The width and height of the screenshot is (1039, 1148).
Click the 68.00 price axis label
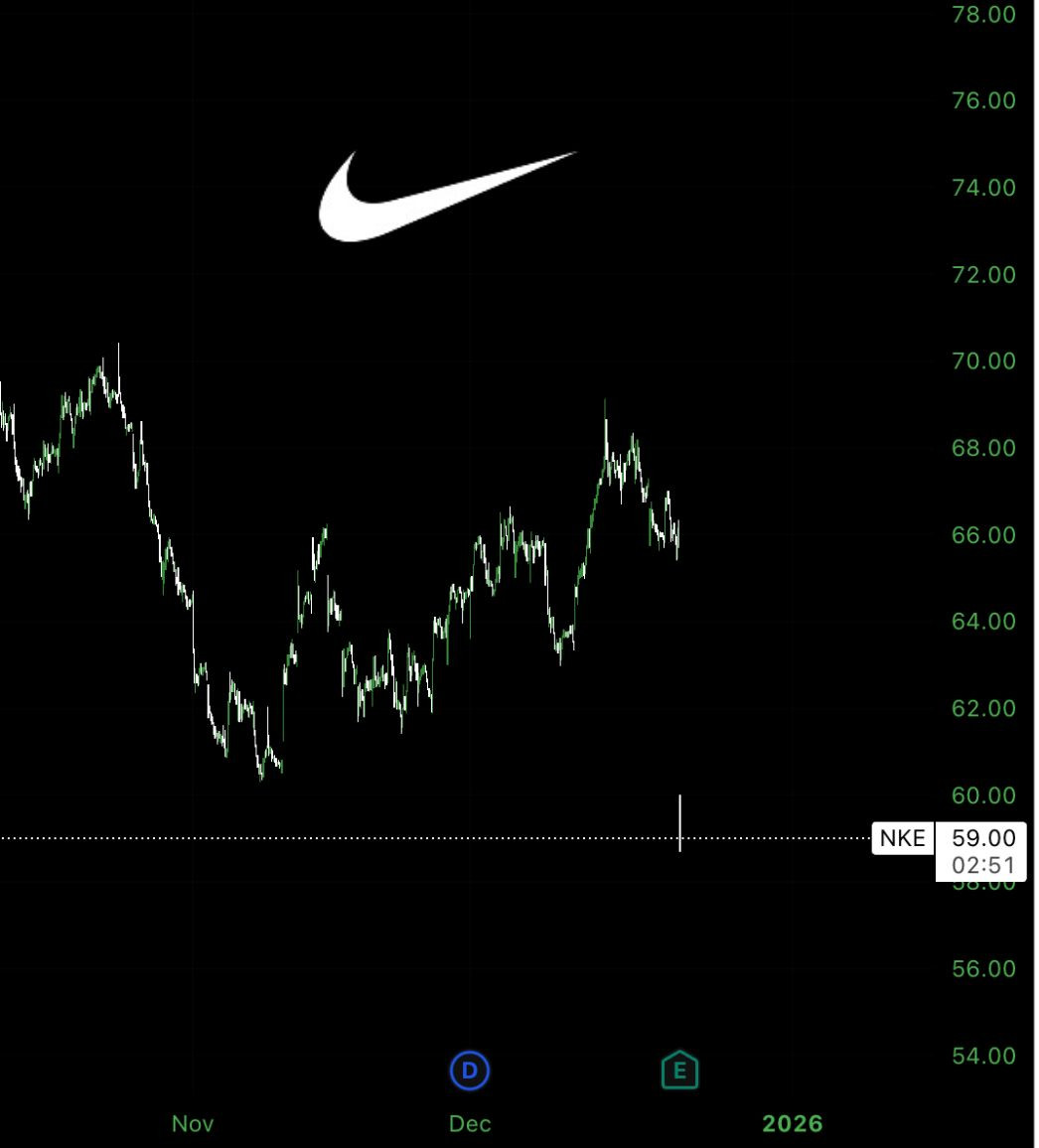coord(983,448)
